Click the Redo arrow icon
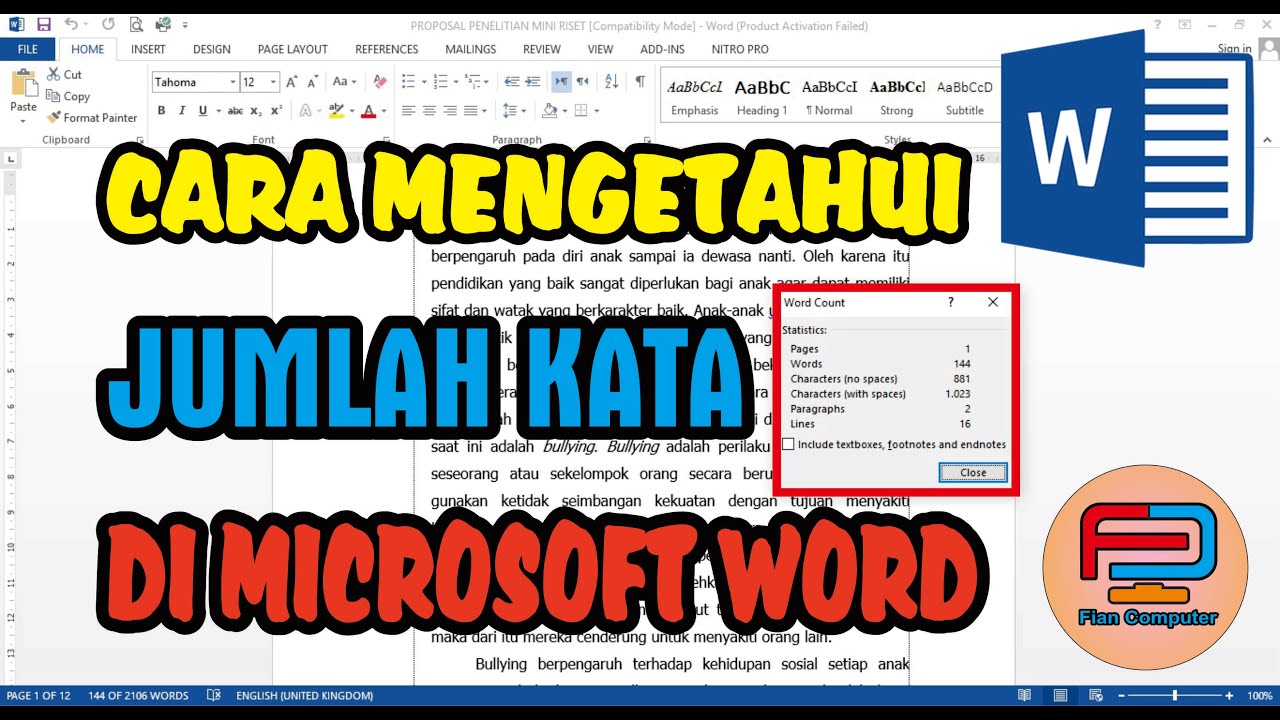This screenshot has width=1280, height=720. pos(108,24)
